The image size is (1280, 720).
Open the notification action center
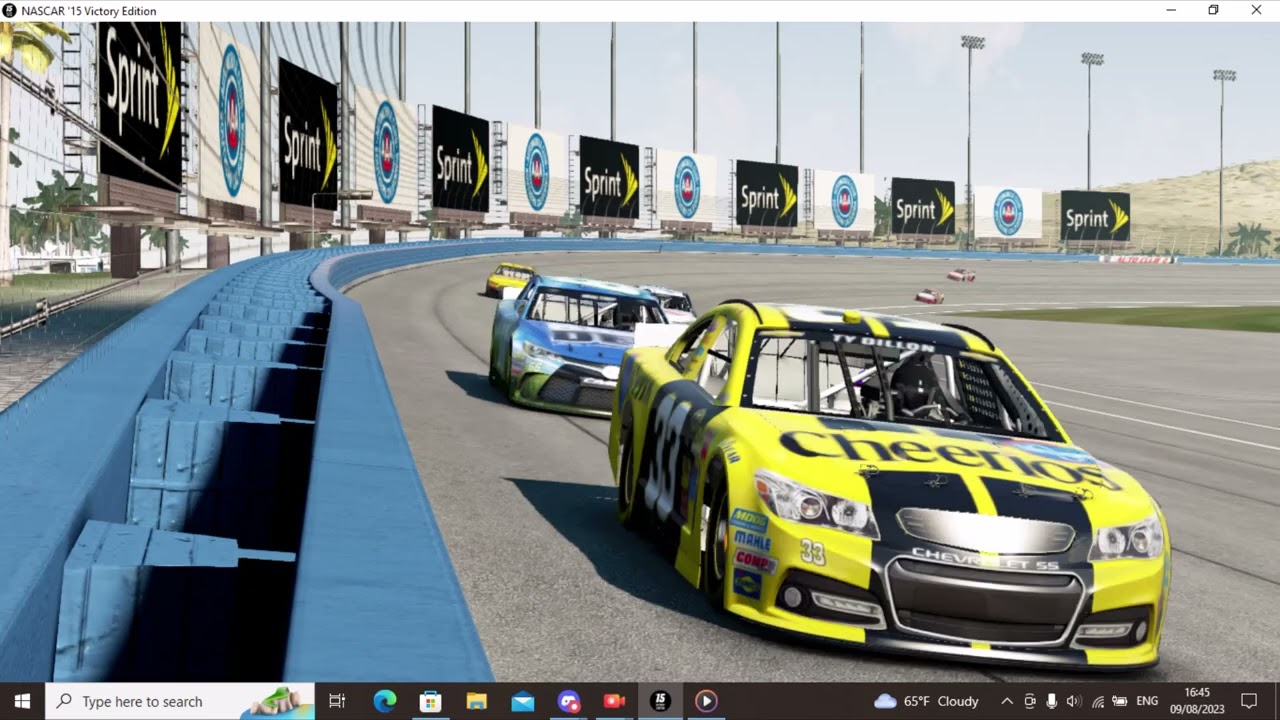click(1248, 701)
